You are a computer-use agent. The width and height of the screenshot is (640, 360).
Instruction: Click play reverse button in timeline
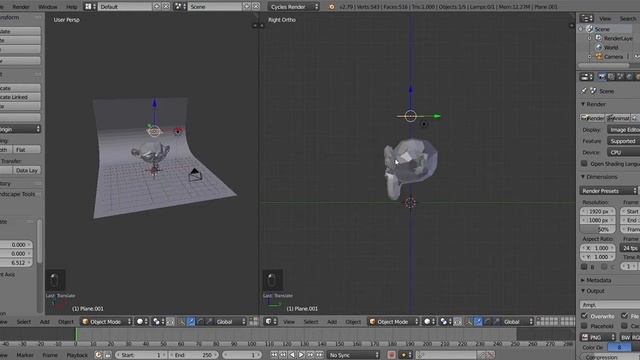click(x=292, y=355)
